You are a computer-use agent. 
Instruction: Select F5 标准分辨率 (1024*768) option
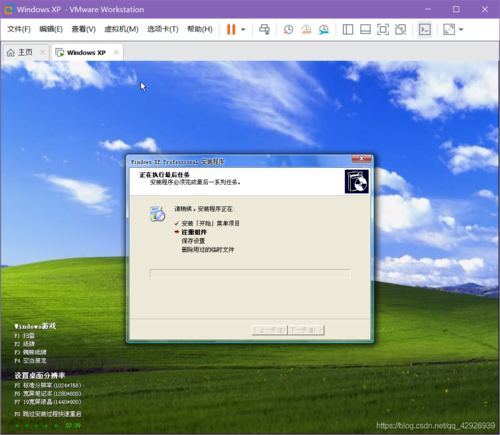click(x=48, y=385)
